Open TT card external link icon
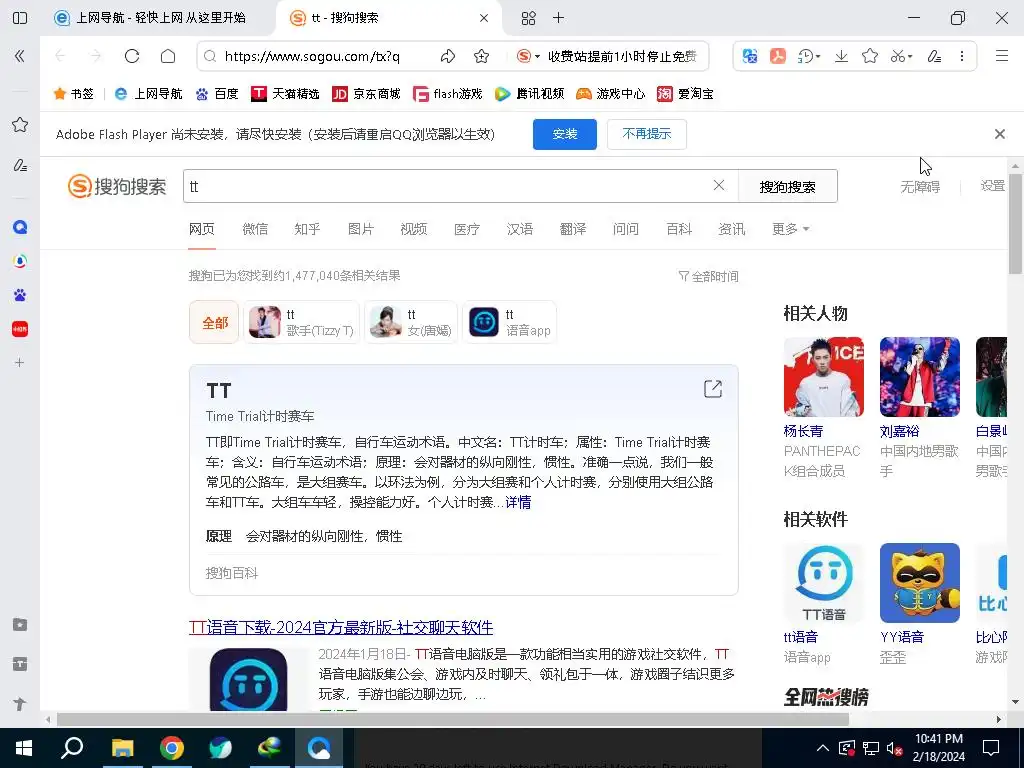 tap(712, 389)
